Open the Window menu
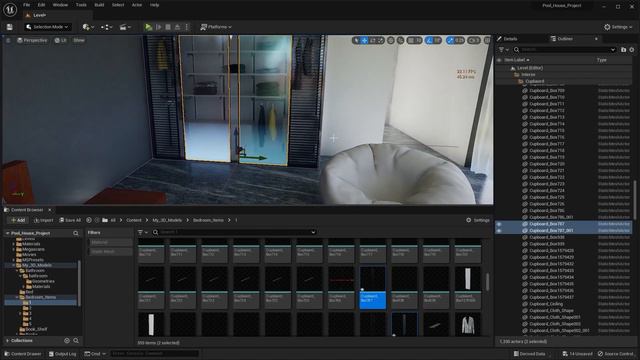640x360 pixels. 60,5
